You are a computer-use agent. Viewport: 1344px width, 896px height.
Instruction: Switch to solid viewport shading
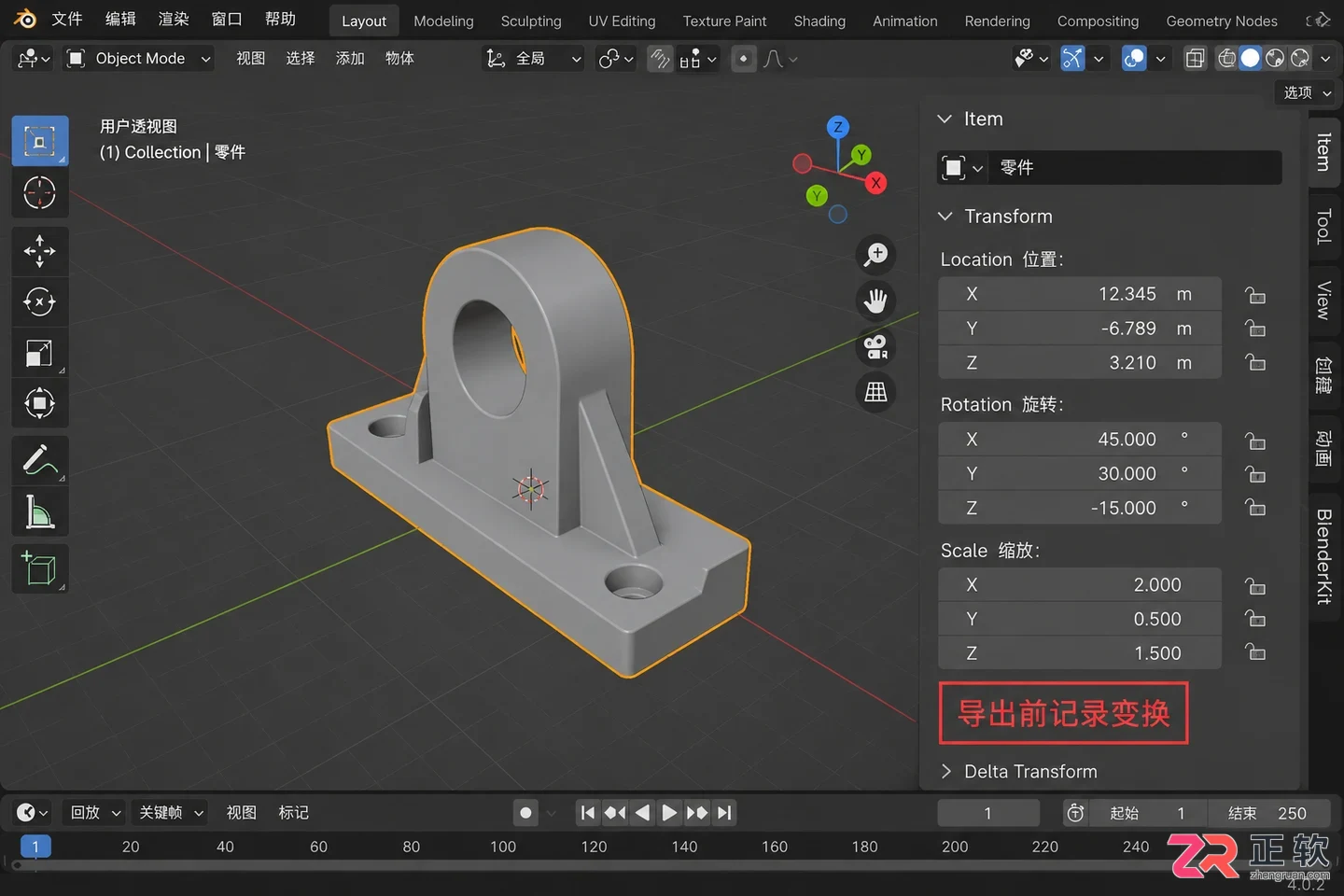1251,59
